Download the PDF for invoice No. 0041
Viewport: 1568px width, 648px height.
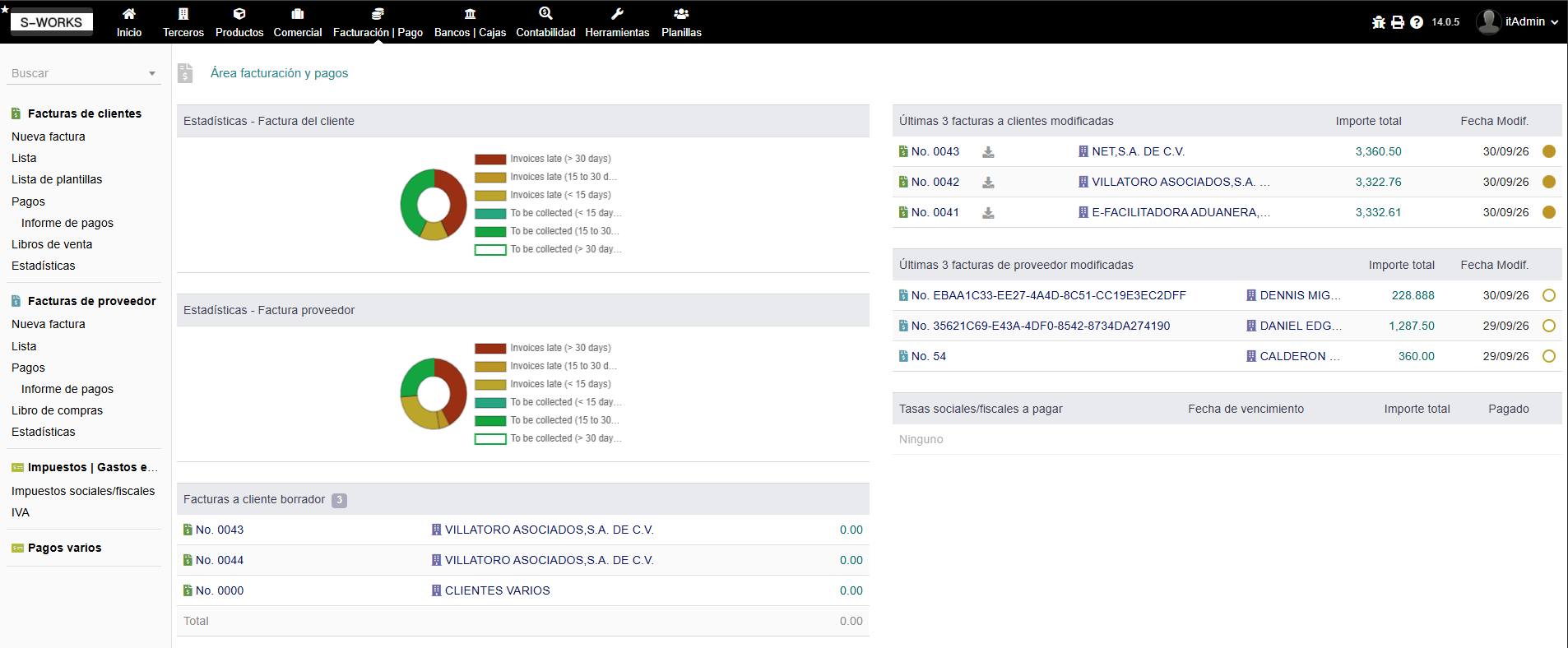coord(988,213)
